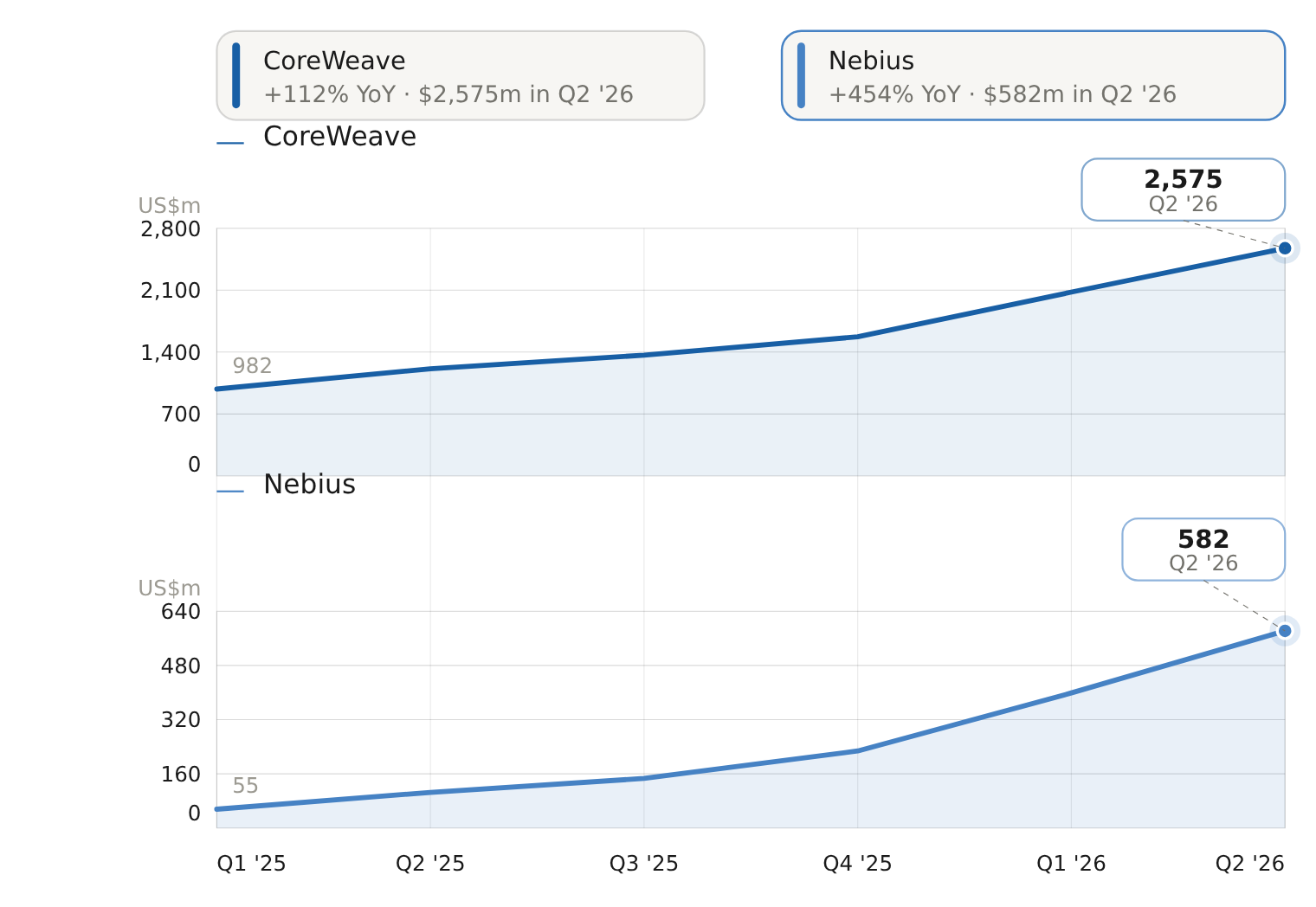Click the 55 starting value label
The width and height of the screenshot is (1316, 907).
tap(245, 786)
